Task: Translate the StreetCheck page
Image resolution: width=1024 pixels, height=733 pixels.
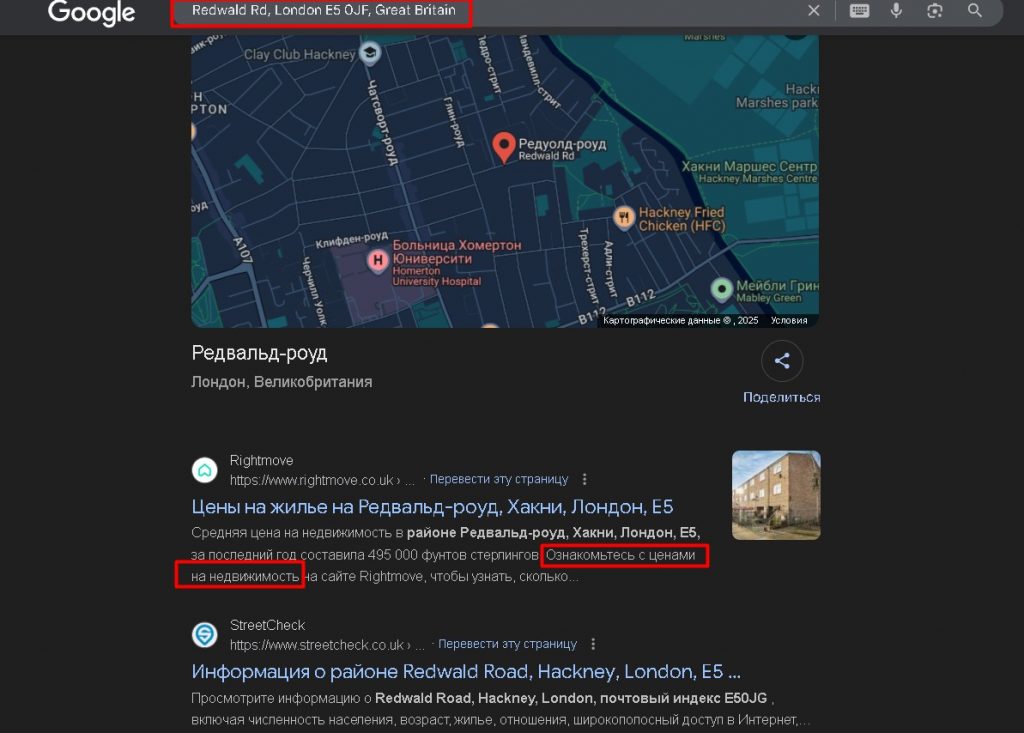Action: point(507,643)
